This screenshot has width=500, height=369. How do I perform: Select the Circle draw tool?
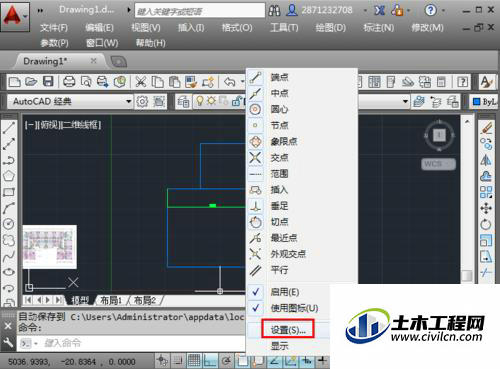pyautogui.click(x=9, y=224)
